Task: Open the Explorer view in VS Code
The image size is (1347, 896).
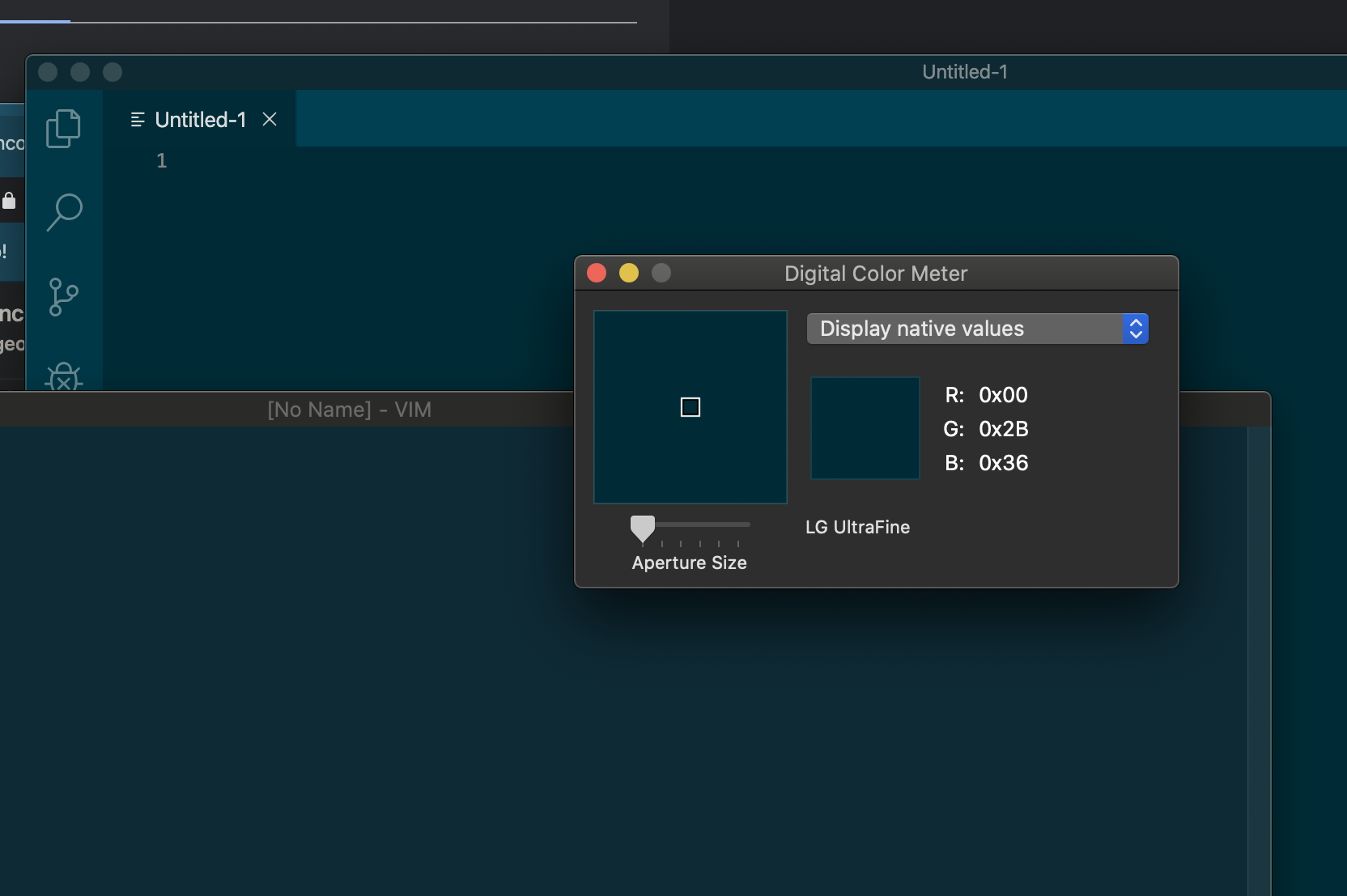Action: pos(62,128)
